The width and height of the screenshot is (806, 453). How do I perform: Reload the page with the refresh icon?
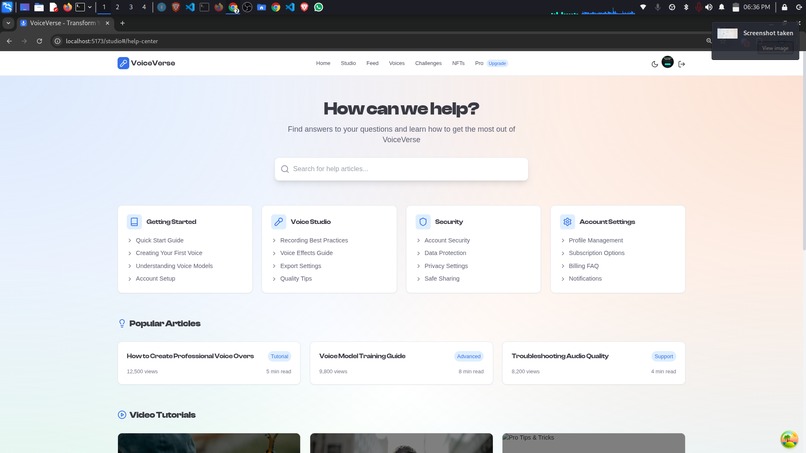coord(39,41)
